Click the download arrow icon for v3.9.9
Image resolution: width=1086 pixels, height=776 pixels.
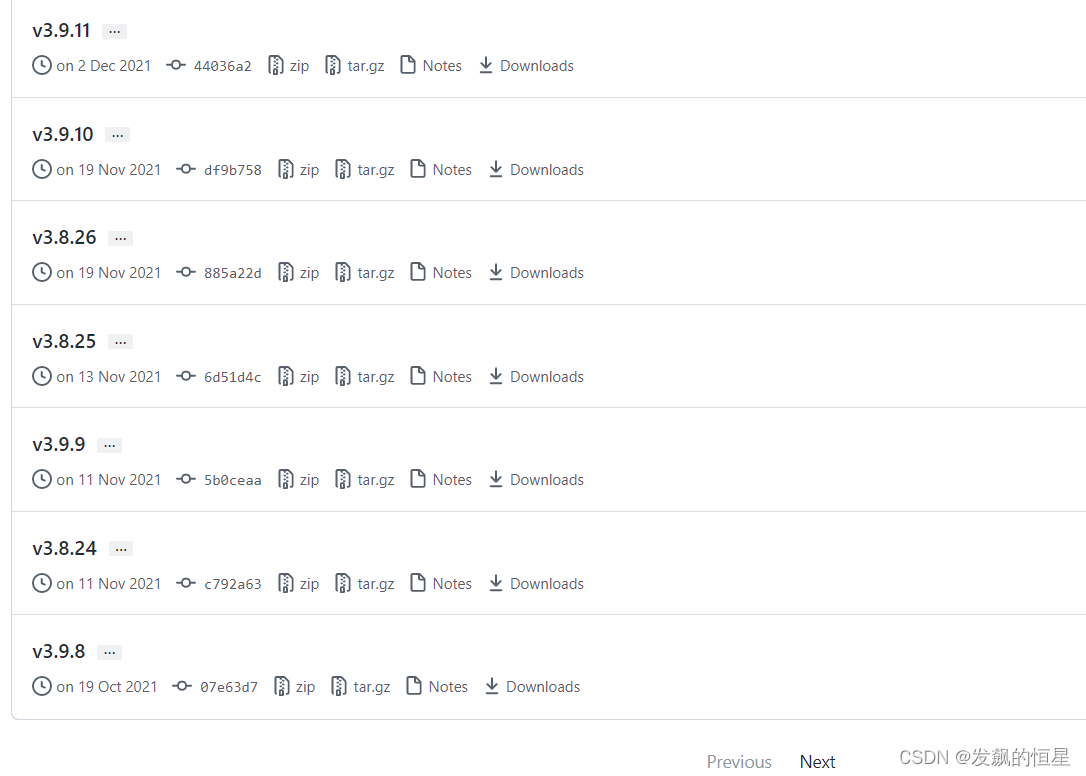(x=495, y=479)
